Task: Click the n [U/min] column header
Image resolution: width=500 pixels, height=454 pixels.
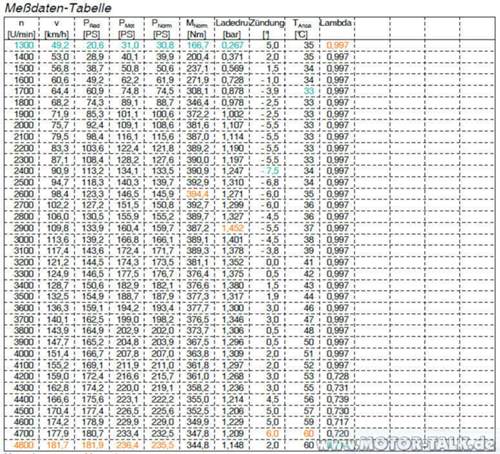Action: tap(21, 28)
